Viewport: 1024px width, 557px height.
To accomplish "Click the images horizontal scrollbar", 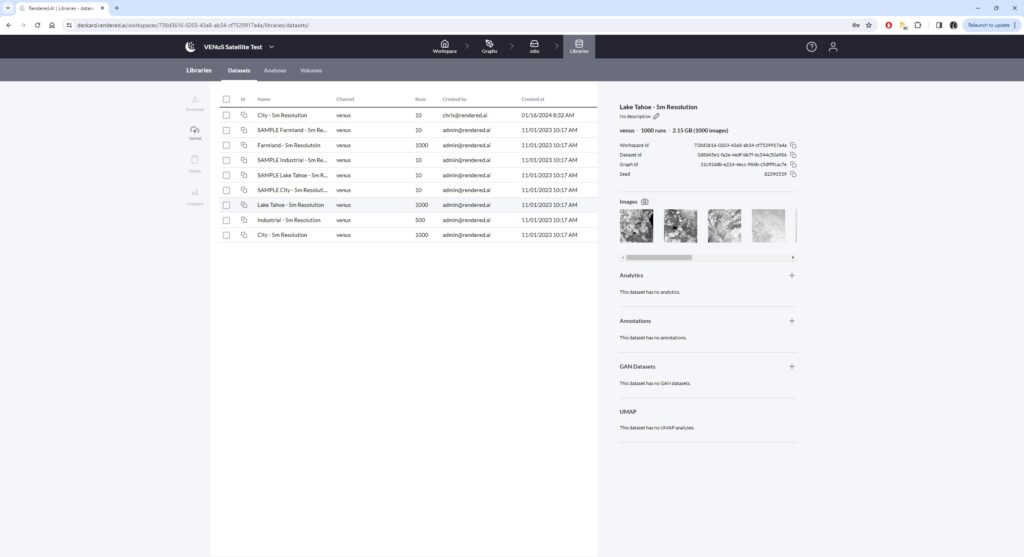I will coord(660,257).
